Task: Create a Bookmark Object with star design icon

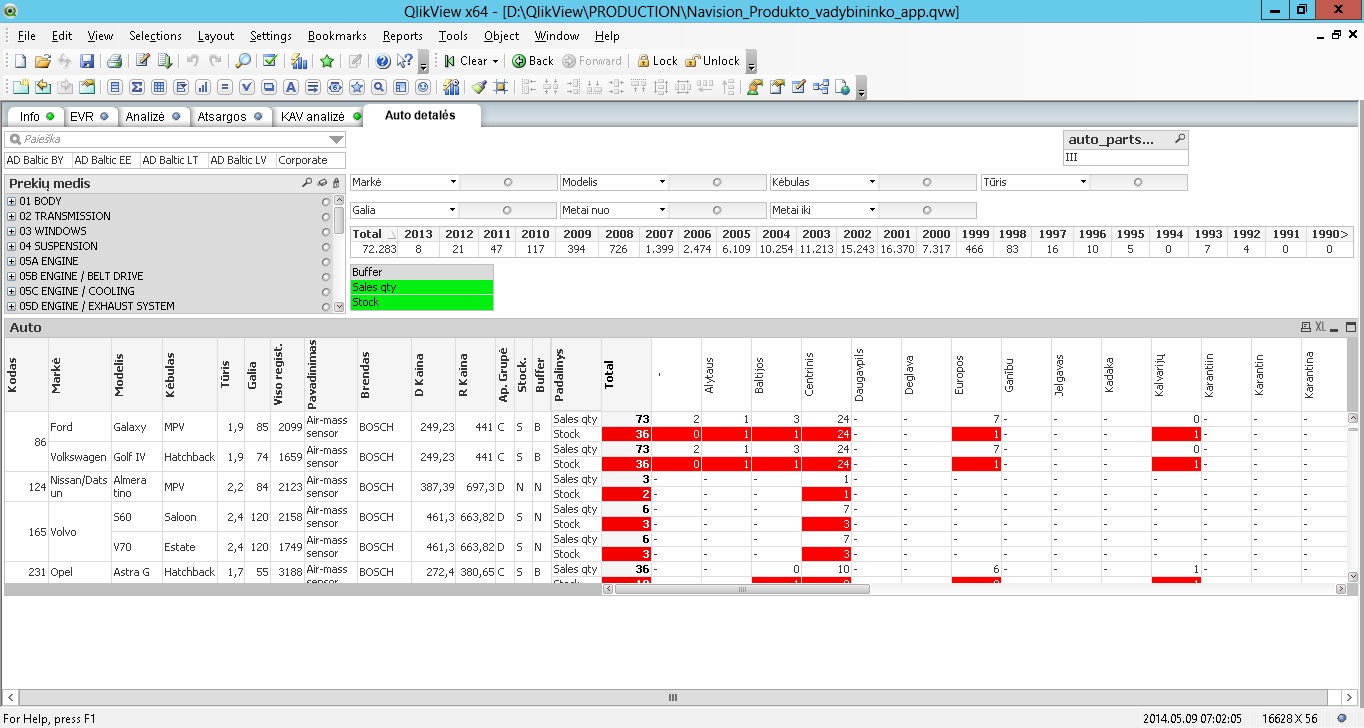Action: (x=356, y=87)
